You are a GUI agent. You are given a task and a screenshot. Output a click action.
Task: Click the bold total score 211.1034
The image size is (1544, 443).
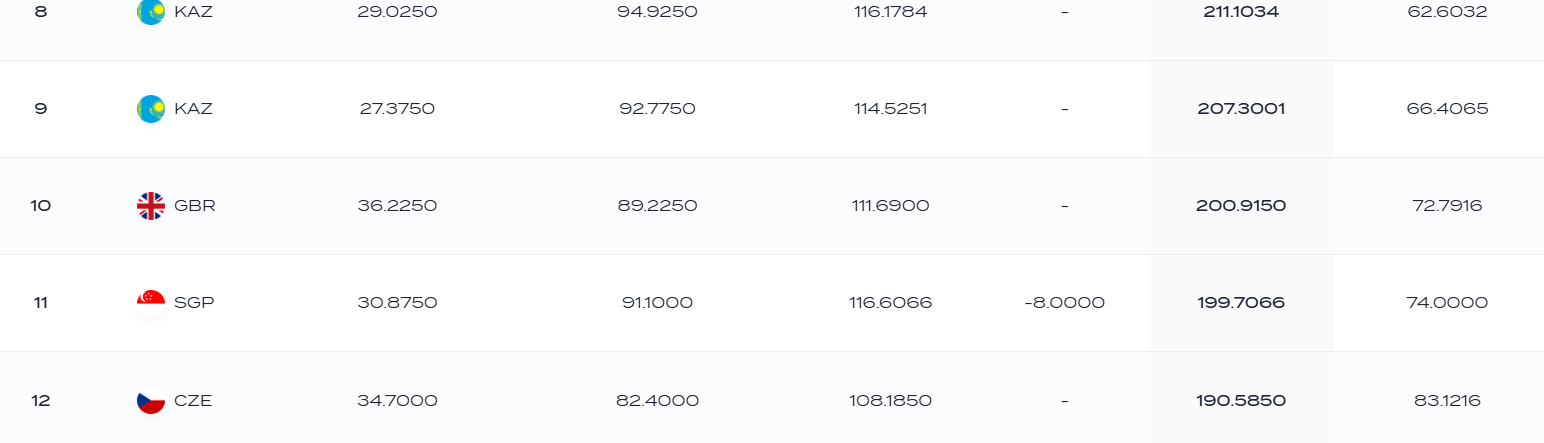point(1241,12)
